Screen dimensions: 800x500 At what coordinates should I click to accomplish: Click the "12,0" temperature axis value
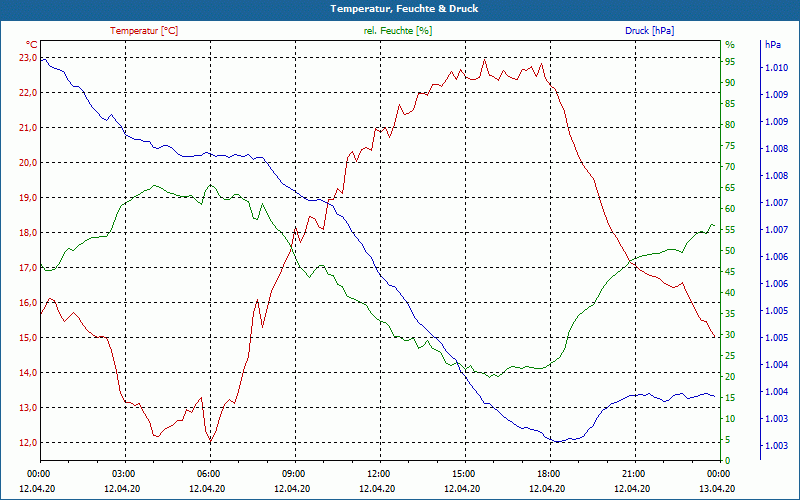28,443
